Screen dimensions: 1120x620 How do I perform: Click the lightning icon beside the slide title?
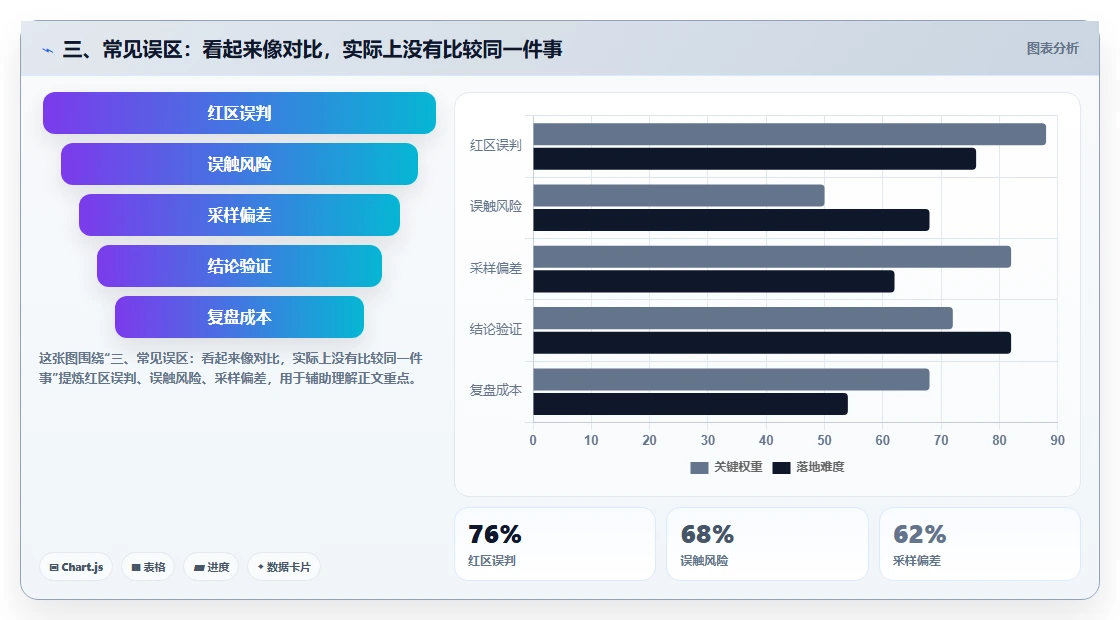[48, 50]
